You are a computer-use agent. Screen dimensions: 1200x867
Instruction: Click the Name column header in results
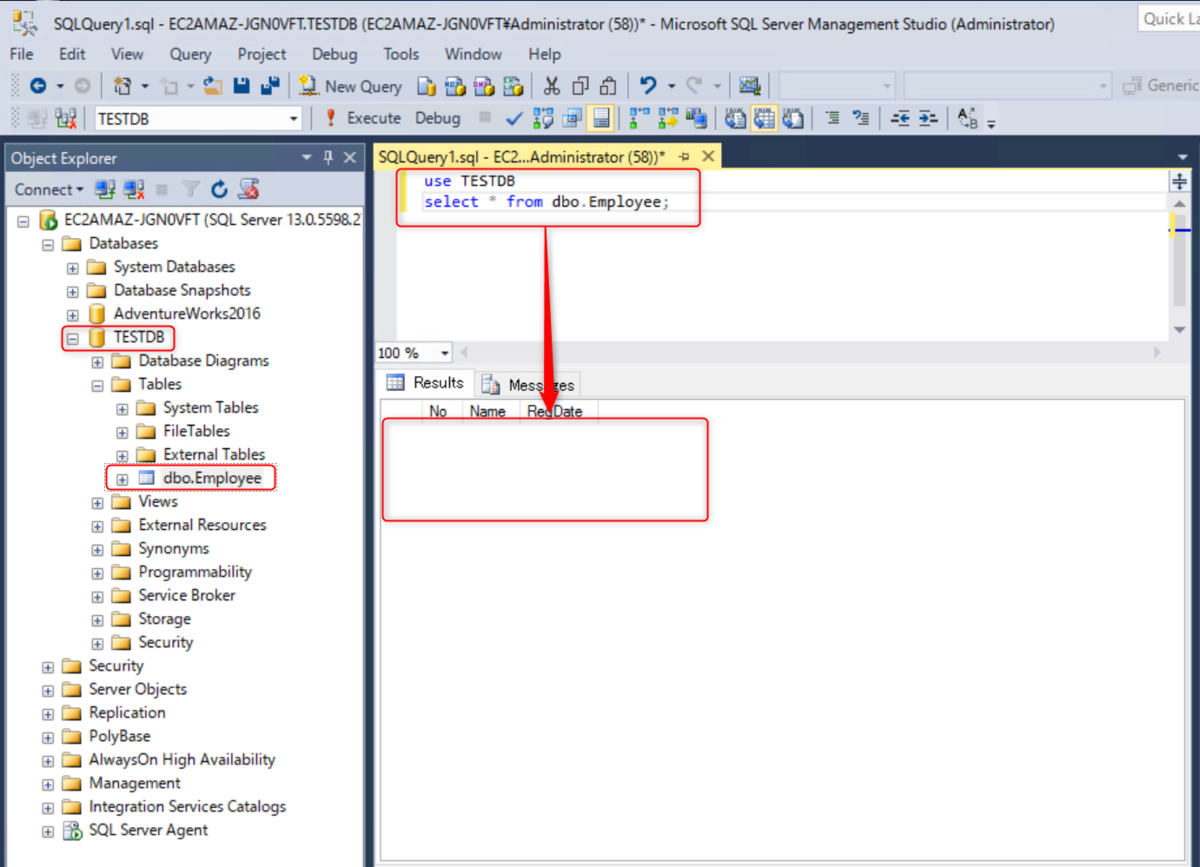tap(488, 411)
